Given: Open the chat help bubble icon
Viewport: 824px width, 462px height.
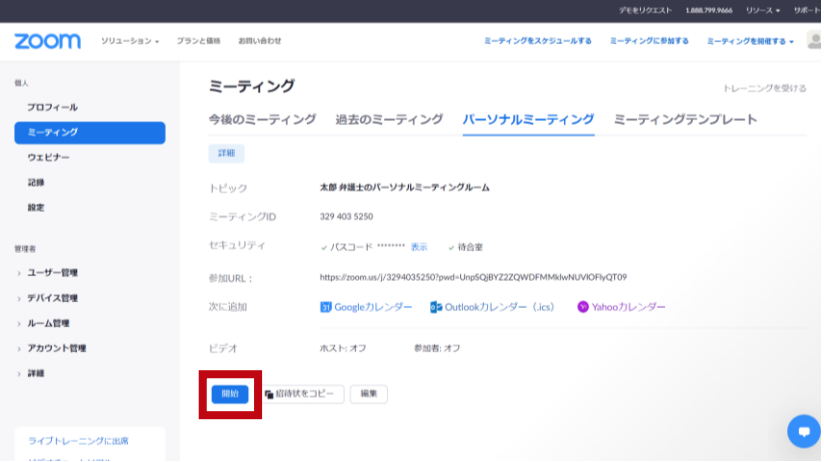Looking at the screenshot, I should tap(803, 431).
